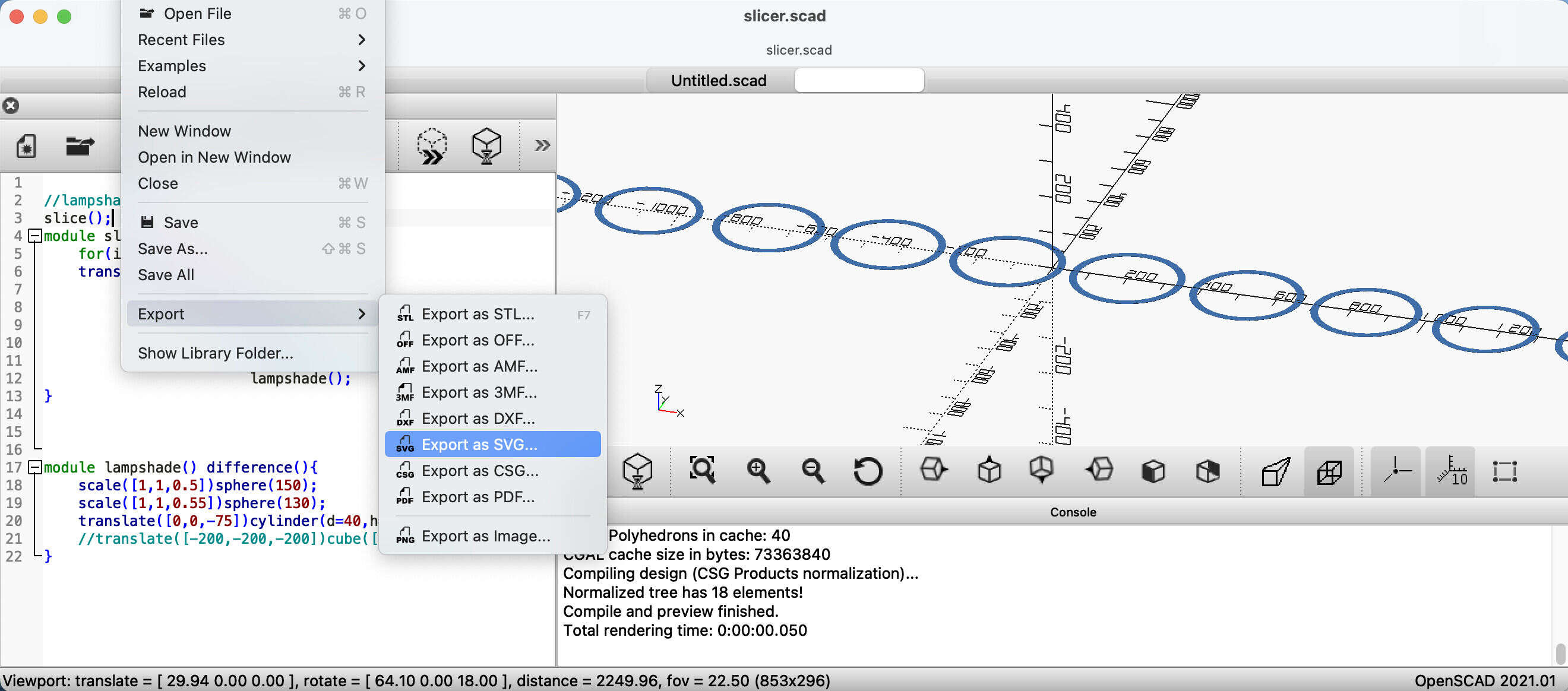Click the console vertical scrollbar

coord(1560,654)
